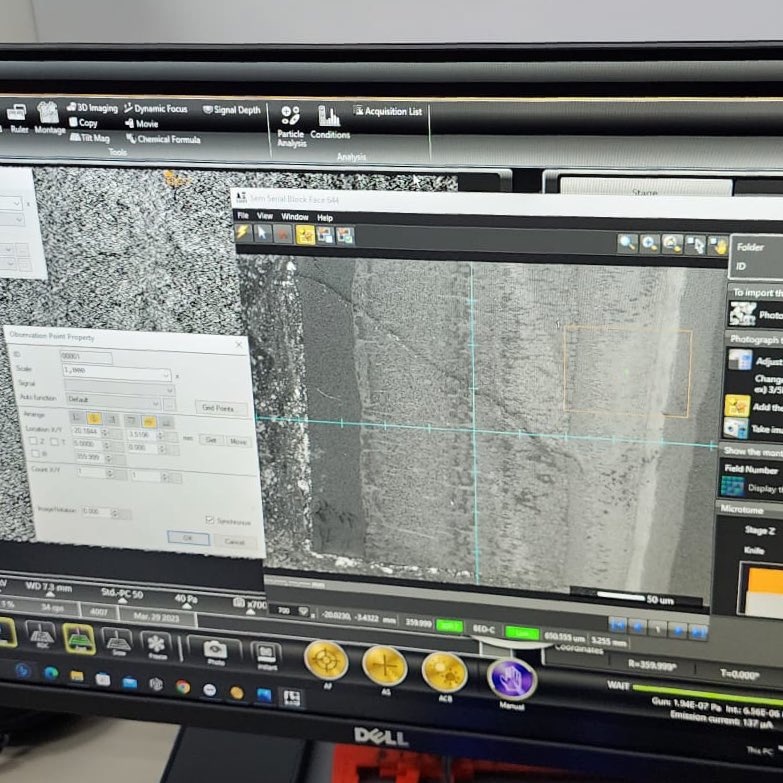Open the Help menu
Viewport: 783px width, 783px height.
click(x=325, y=218)
